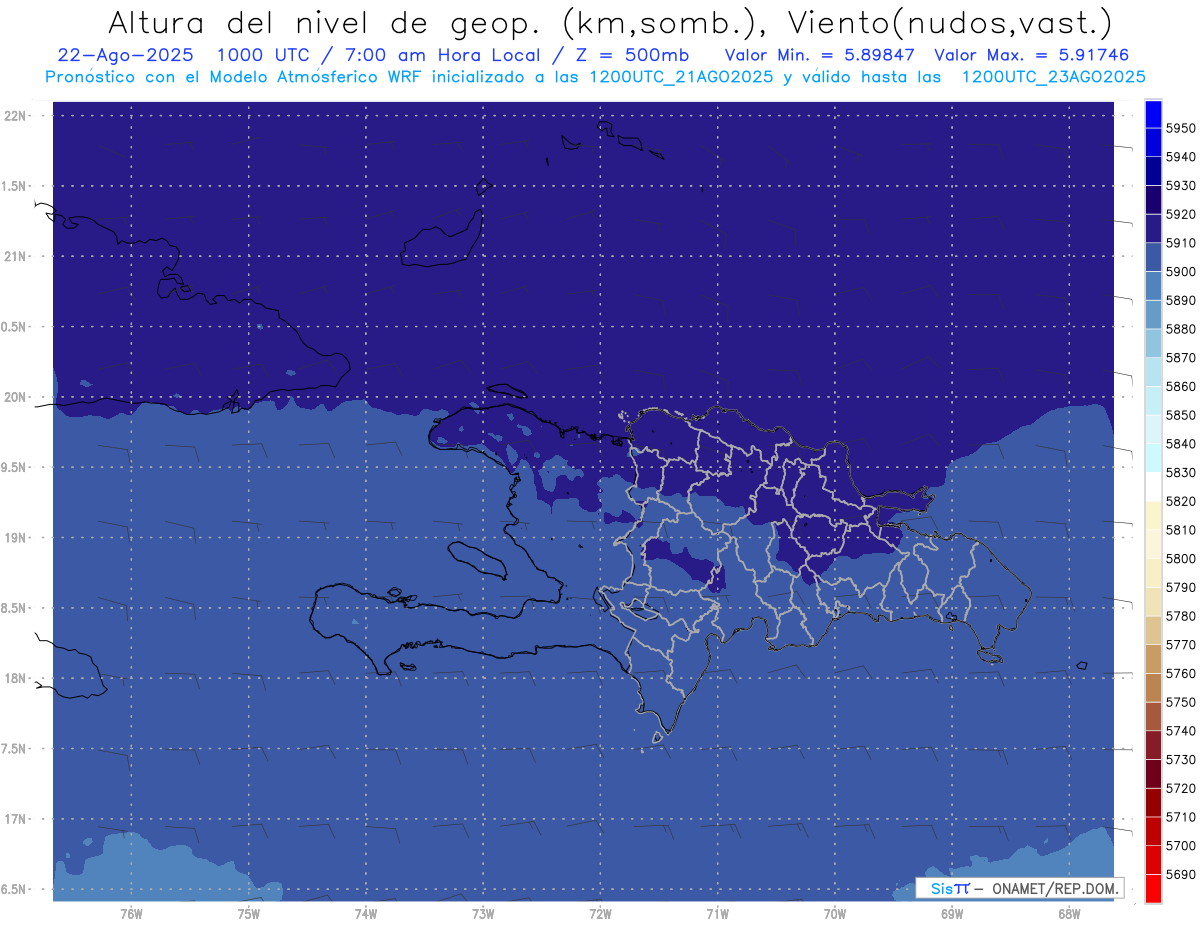This screenshot has height=927, width=1200.
Task: Click the longitude label 76W
Action: tap(131, 913)
